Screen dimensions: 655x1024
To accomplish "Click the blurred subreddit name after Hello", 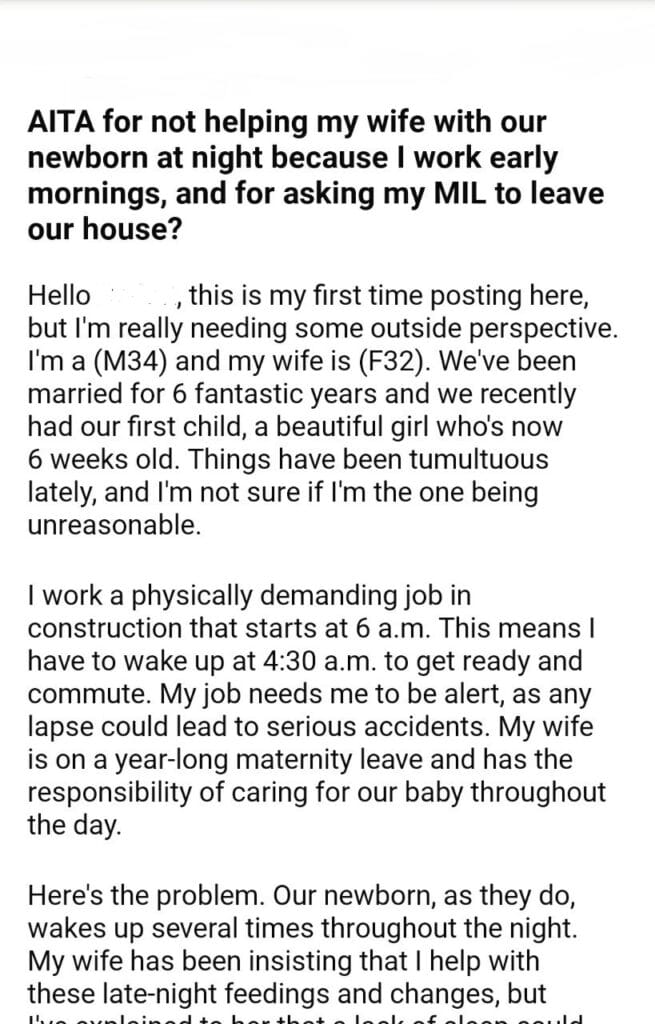I will pyautogui.click(x=136, y=297).
